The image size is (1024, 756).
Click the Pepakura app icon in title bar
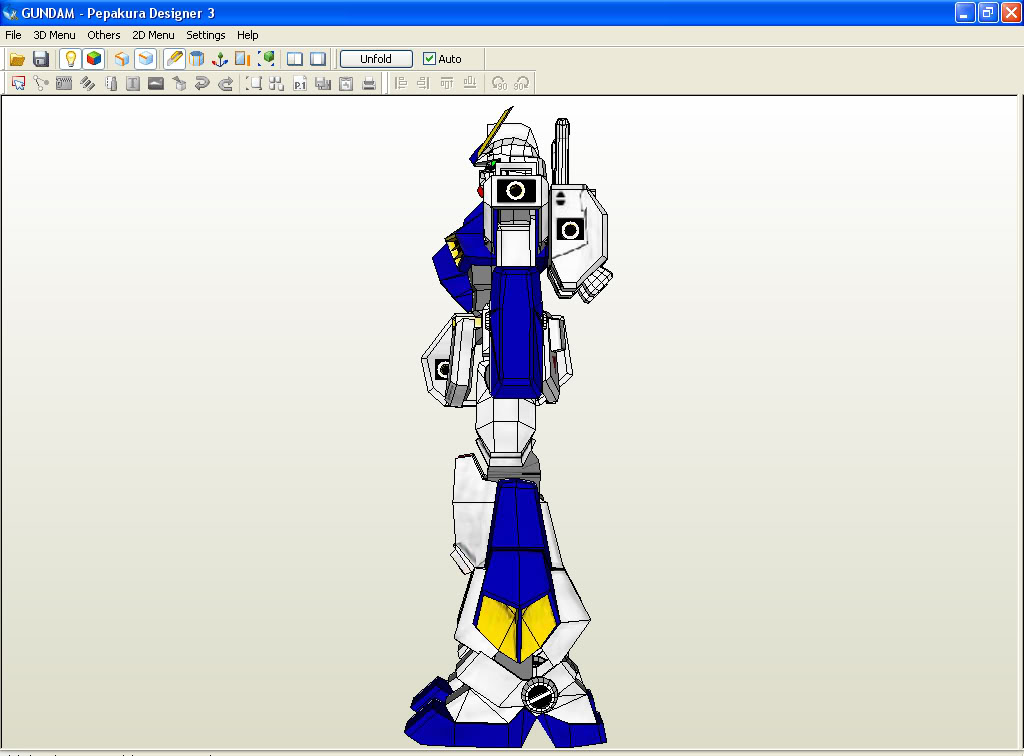tap(10, 13)
